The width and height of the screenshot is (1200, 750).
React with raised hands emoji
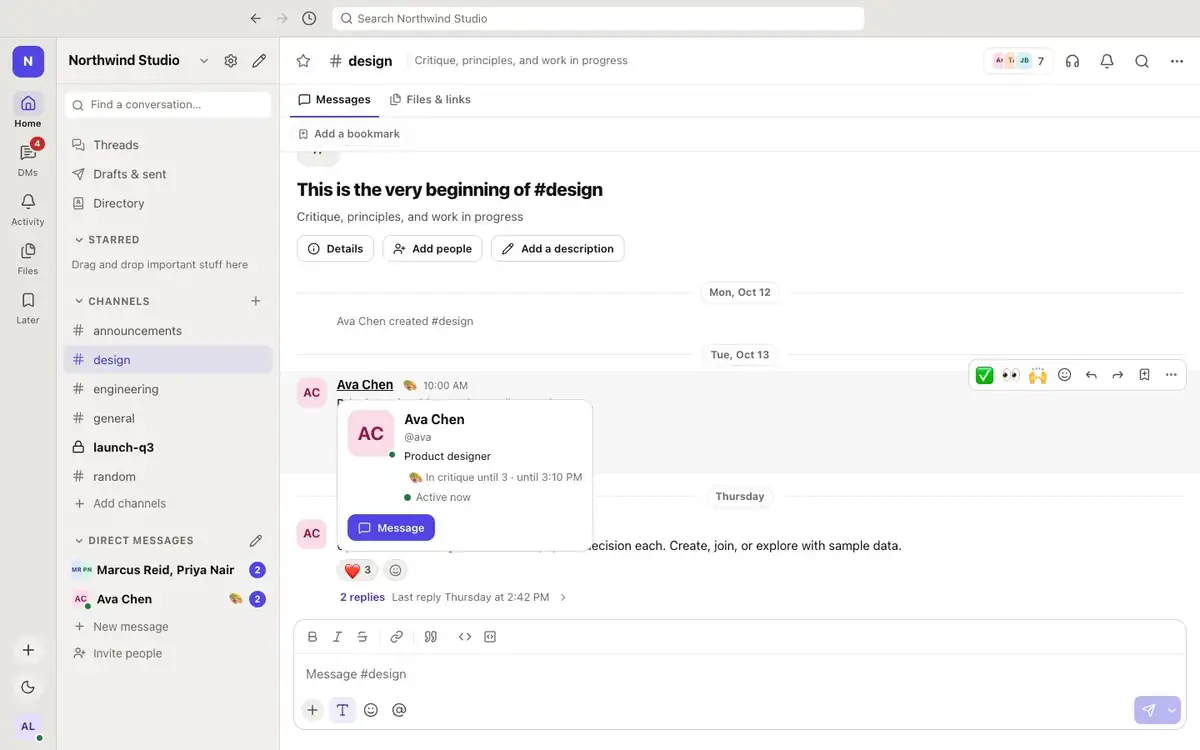[1038, 375]
